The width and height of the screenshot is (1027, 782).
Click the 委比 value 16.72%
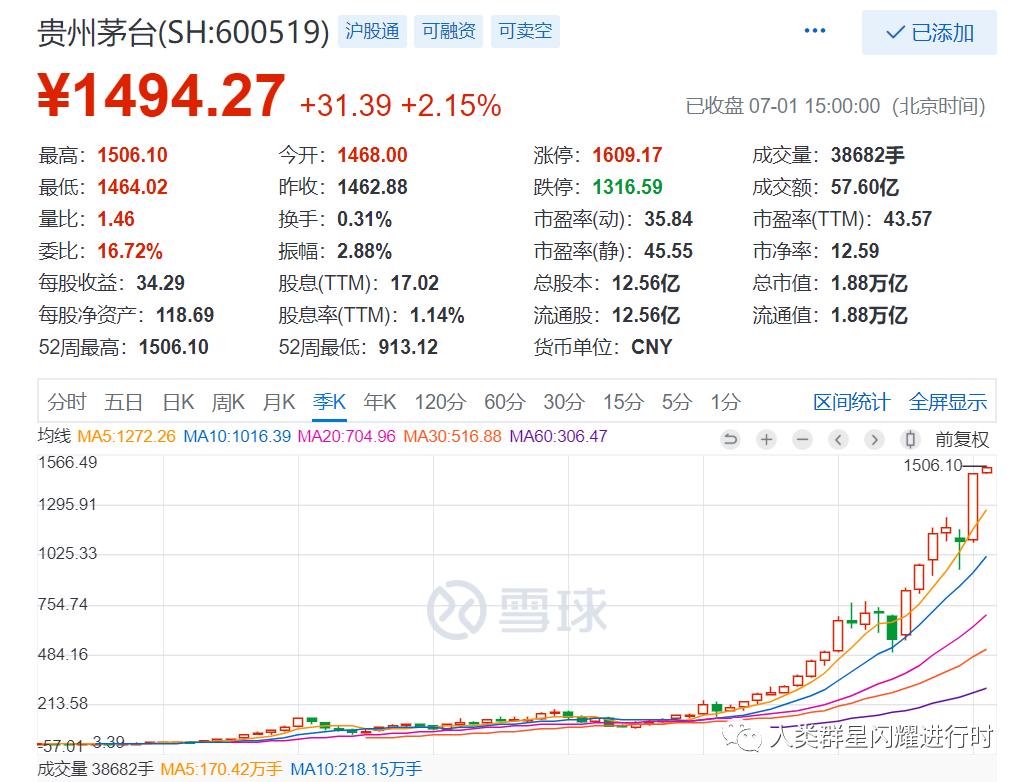[130, 251]
